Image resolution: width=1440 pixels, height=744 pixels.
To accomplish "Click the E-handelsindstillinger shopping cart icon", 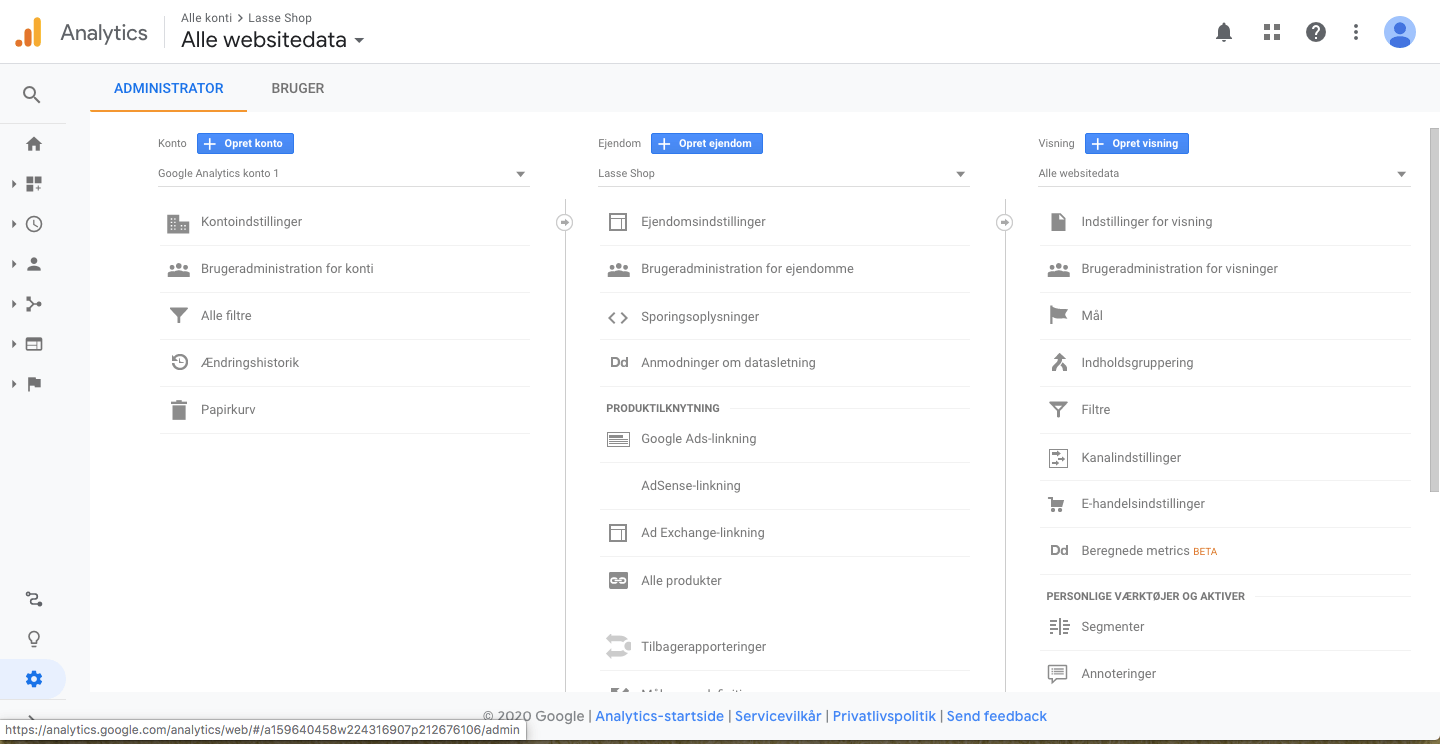I will pyautogui.click(x=1057, y=505).
